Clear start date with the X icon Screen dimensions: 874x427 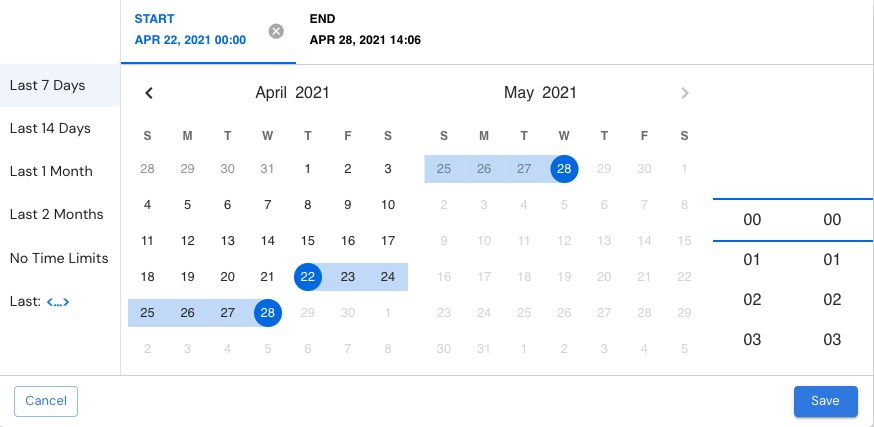point(276,31)
